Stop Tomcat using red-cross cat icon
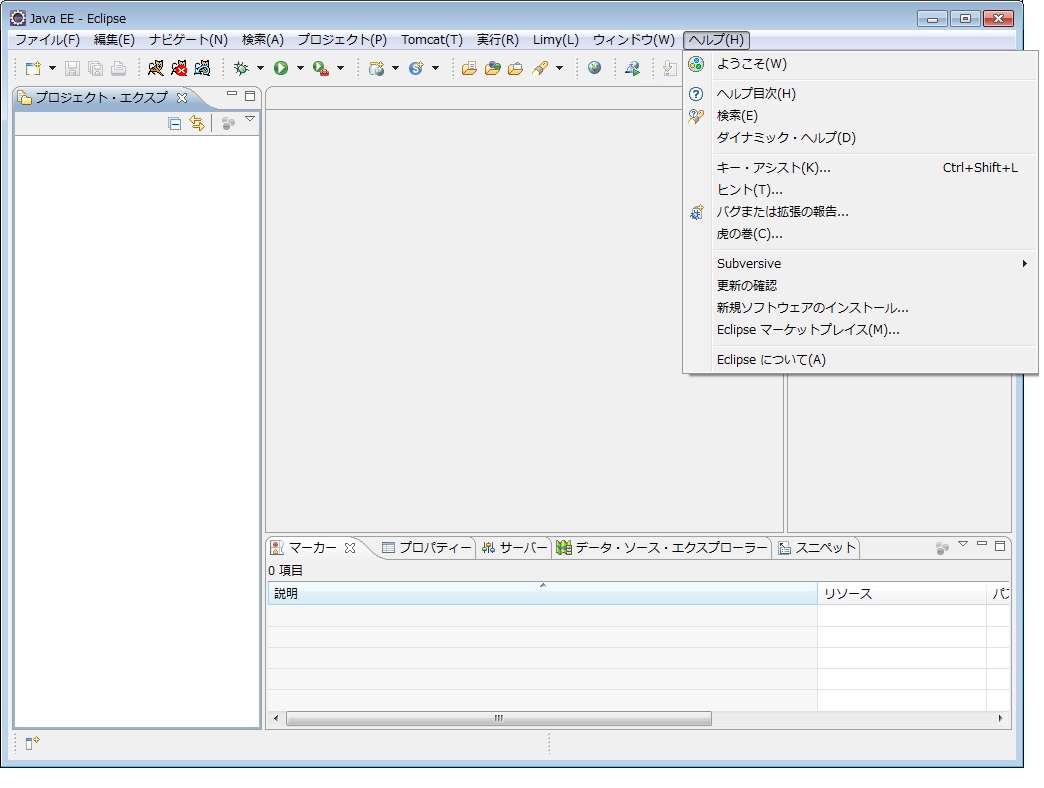This screenshot has height=788, width=1044. [178, 68]
